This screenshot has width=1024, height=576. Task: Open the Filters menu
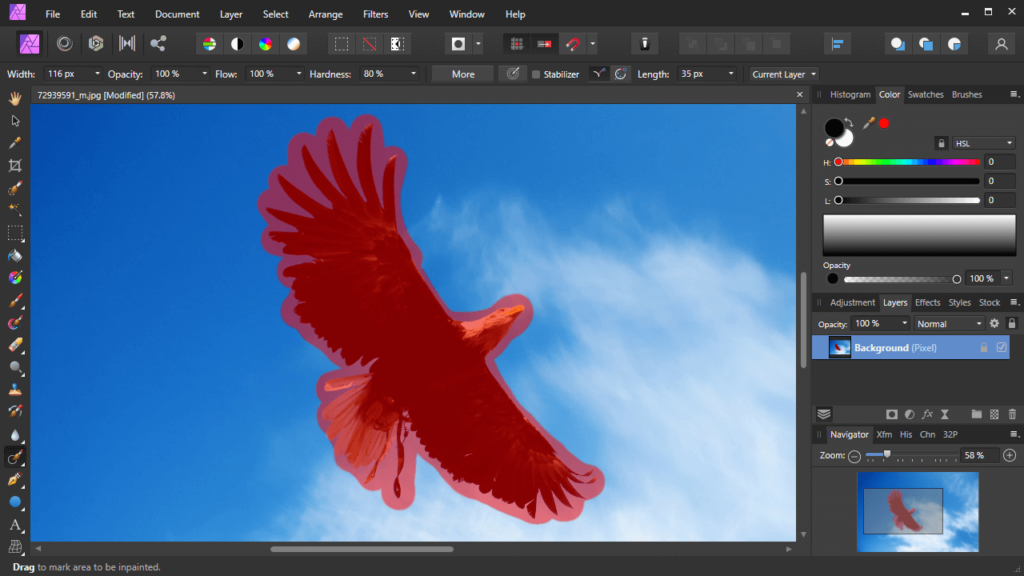pos(375,14)
